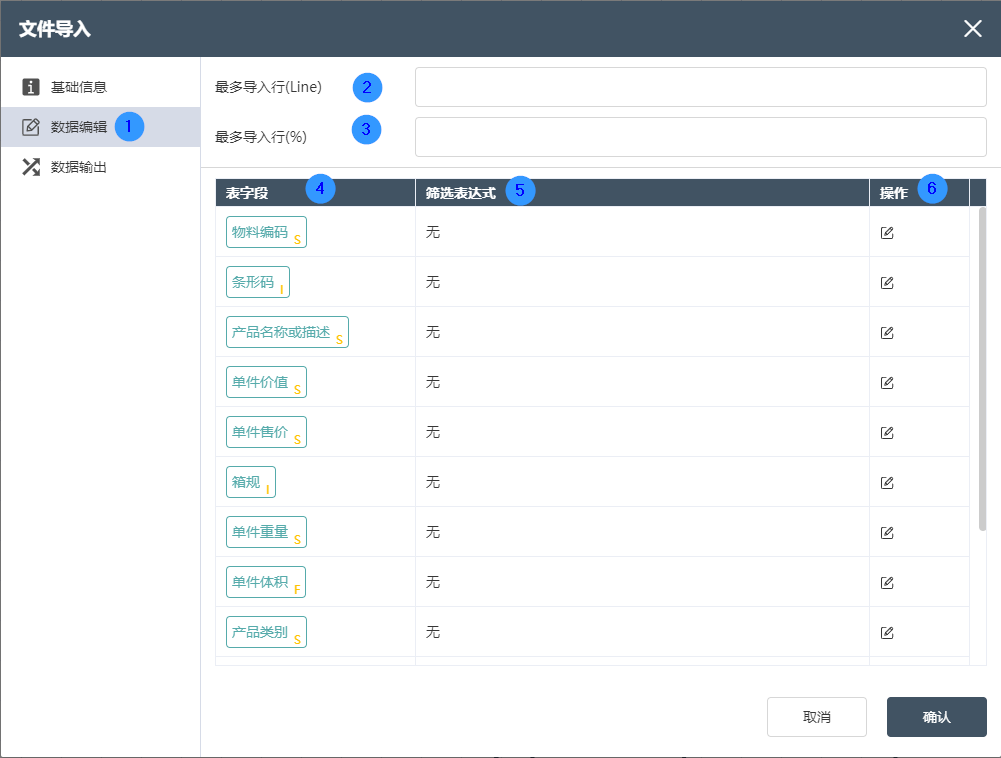Image resolution: width=1001 pixels, height=758 pixels.
Task: Focus the 最多导入行(Line) input field
Action: [x=700, y=87]
